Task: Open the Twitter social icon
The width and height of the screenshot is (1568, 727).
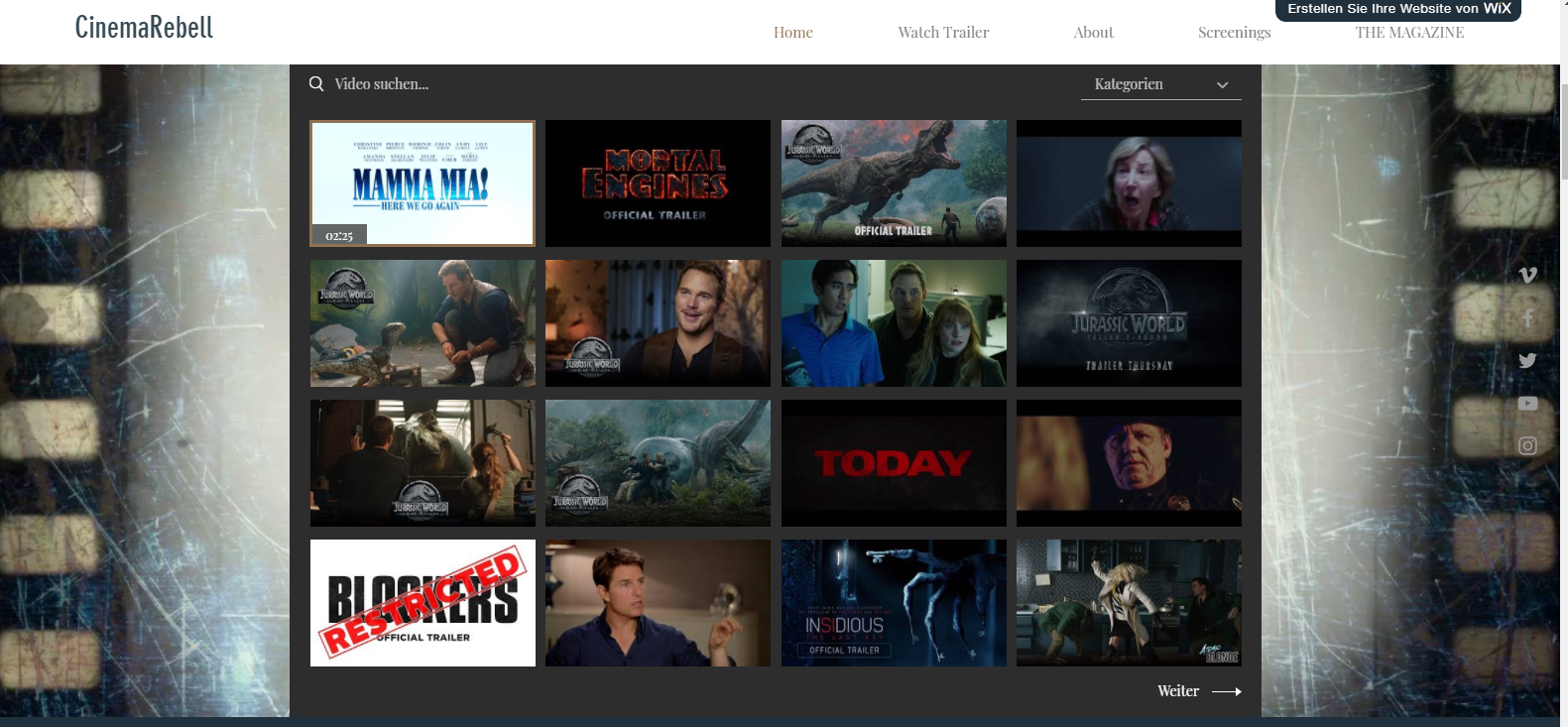Action: (1527, 360)
